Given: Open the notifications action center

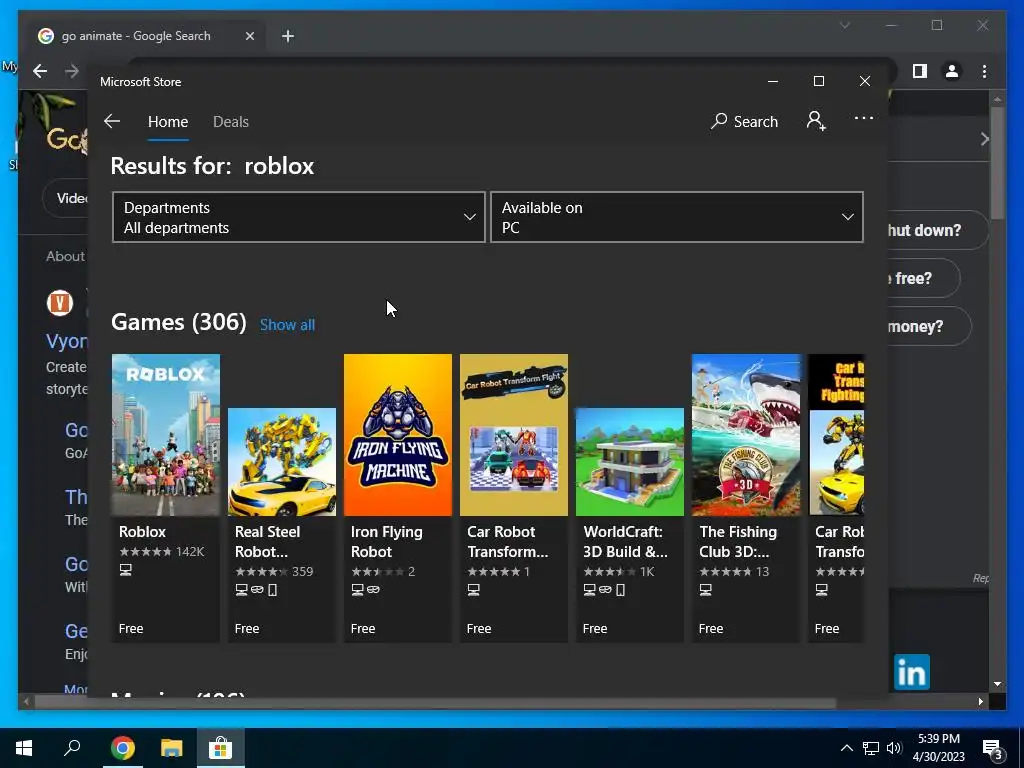Looking at the screenshot, I should (x=993, y=748).
